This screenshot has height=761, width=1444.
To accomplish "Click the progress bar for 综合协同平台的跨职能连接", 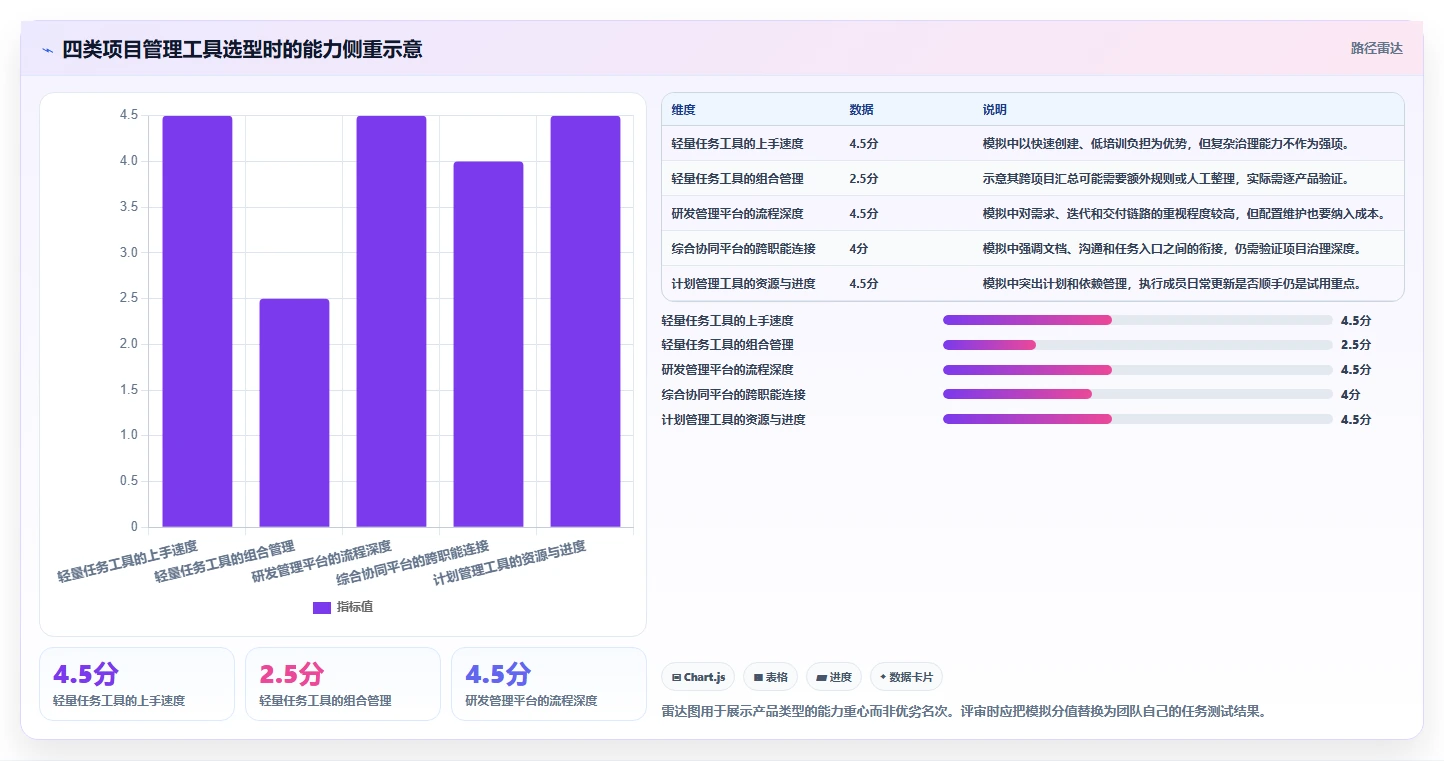I will pos(1137,394).
